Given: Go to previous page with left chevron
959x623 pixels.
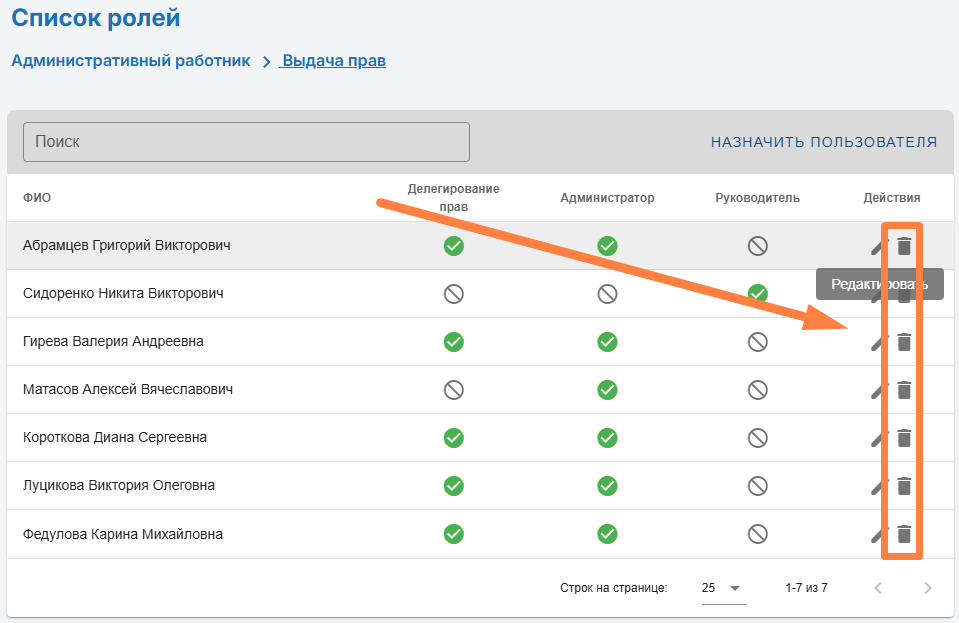Looking at the screenshot, I should point(878,588).
